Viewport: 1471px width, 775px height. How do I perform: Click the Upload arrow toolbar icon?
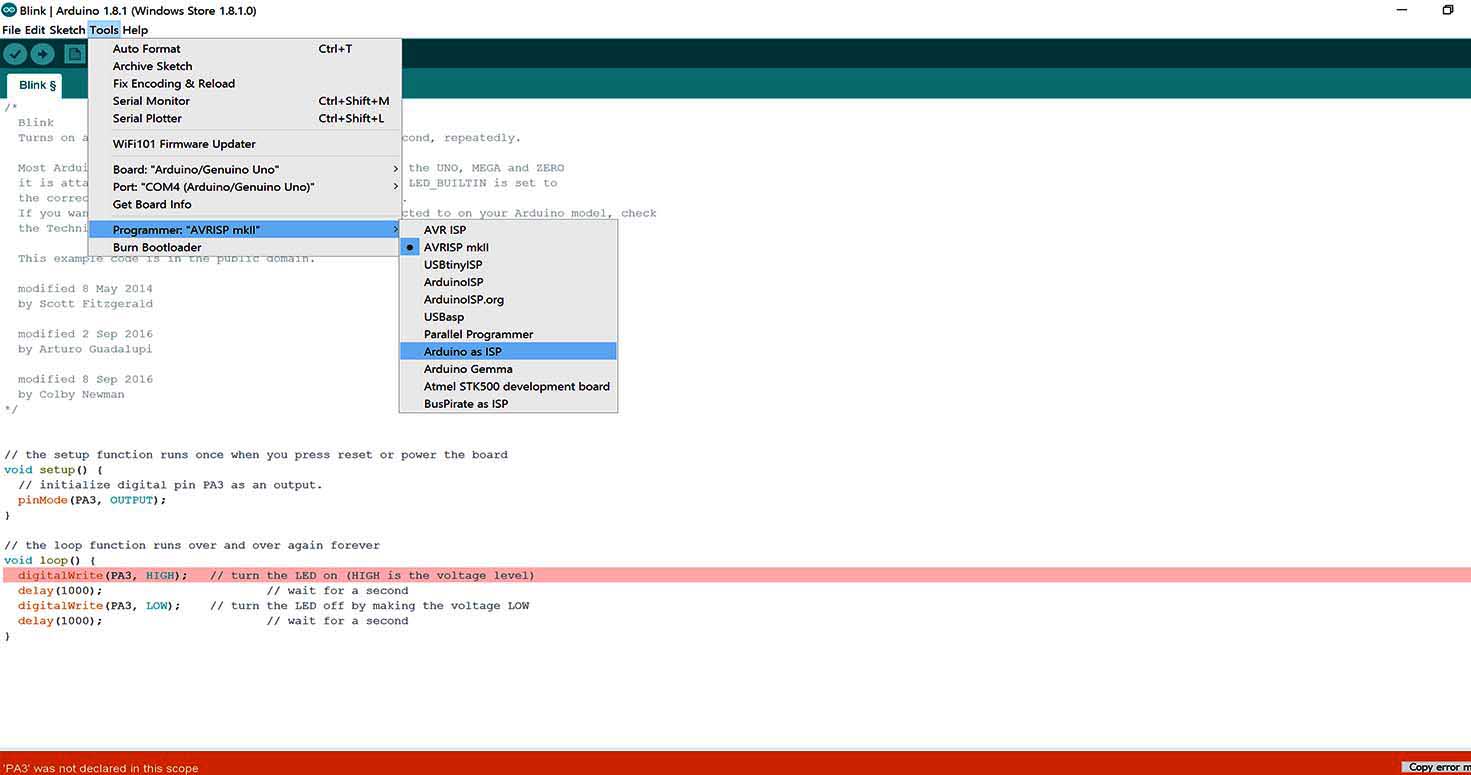(x=42, y=54)
